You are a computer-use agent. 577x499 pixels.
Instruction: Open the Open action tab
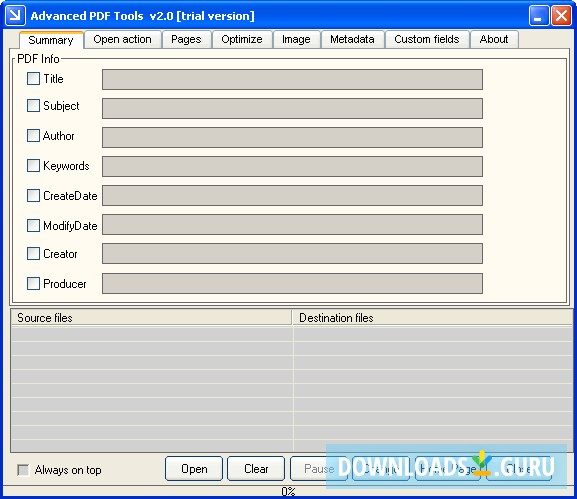pyautogui.click(x=123, y=39)
